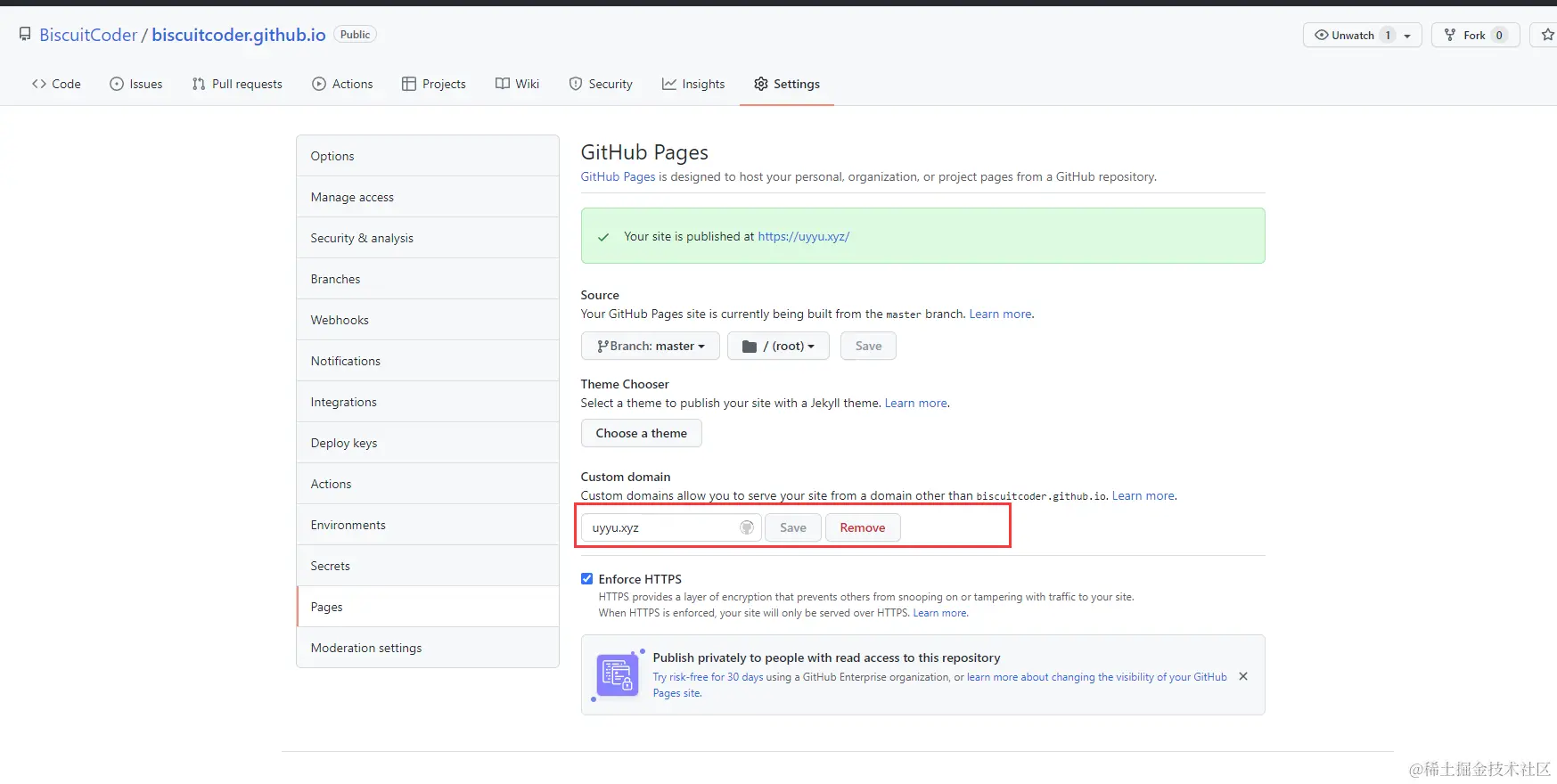
Task: Click Learn more in the Source section
Action: click(1000, 314)
